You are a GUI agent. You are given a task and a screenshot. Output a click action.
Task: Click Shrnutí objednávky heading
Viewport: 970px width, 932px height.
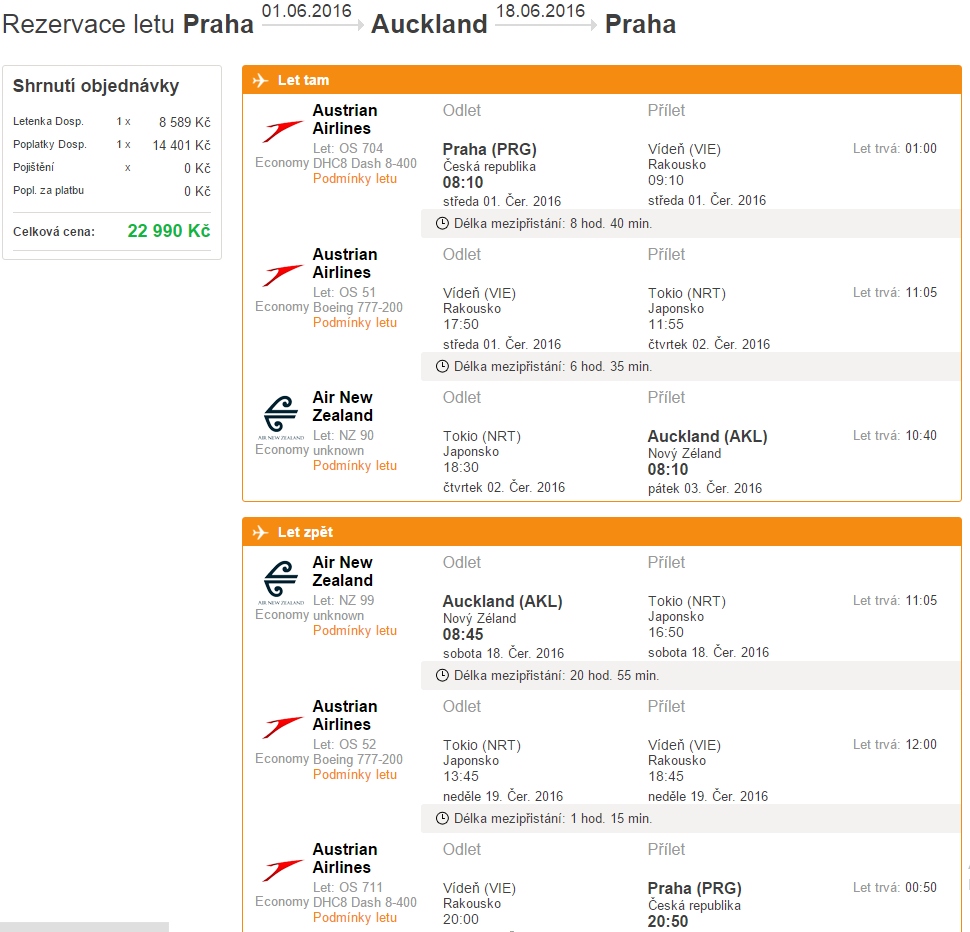[96, 86]
